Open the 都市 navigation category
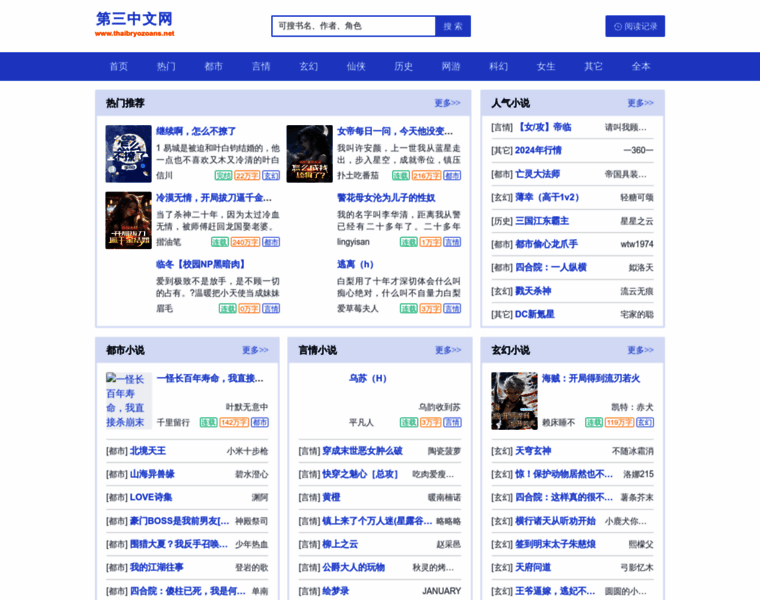The height and width of the screenshot is (600, 760). (x=214, y=66)
